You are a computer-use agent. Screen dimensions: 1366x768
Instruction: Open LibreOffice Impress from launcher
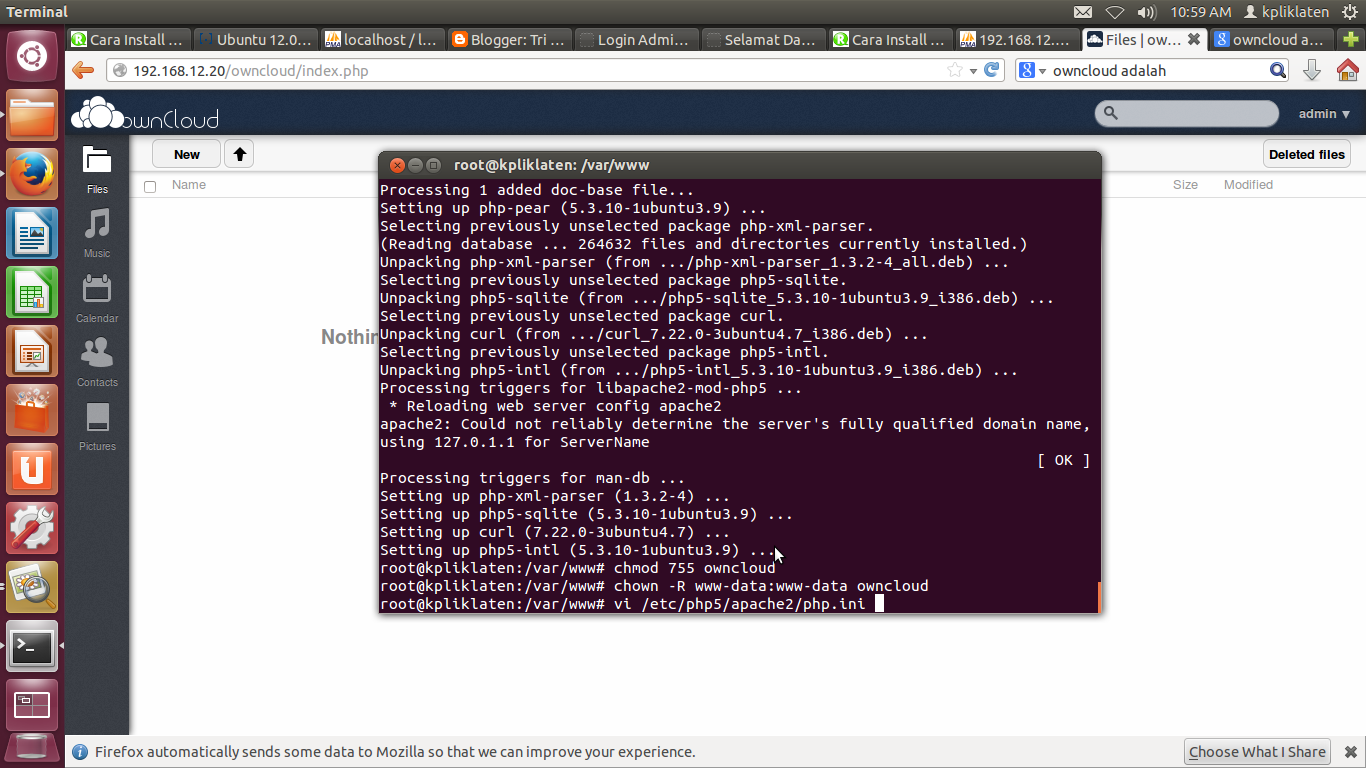point(32,353)
